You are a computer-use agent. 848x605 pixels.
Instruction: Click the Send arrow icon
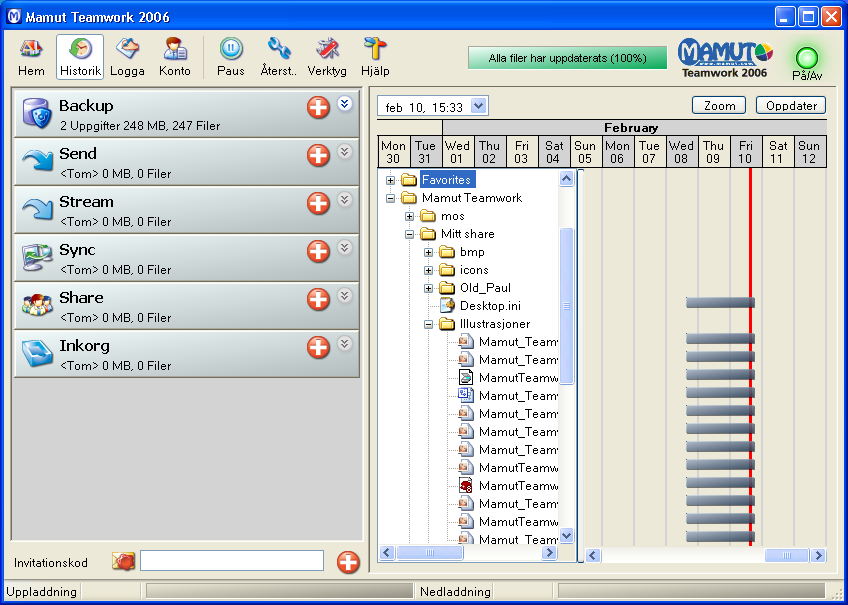(37, 161)
